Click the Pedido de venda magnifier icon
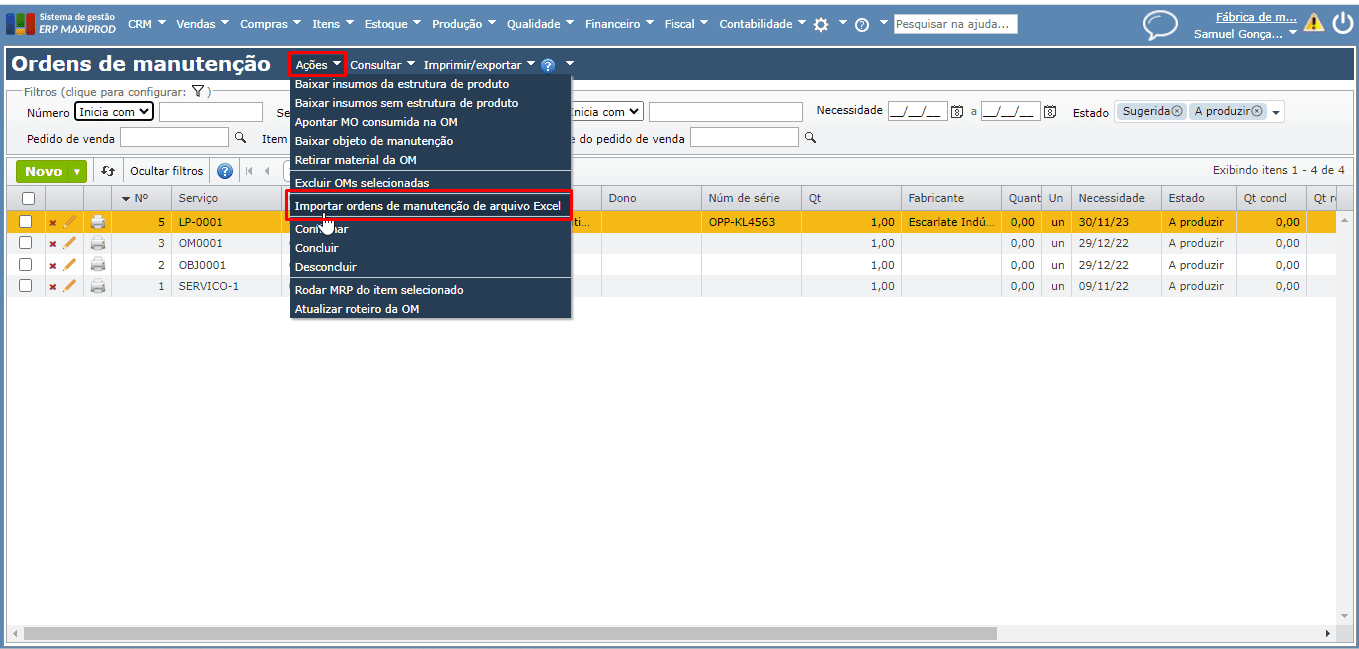 pos(240,137)
